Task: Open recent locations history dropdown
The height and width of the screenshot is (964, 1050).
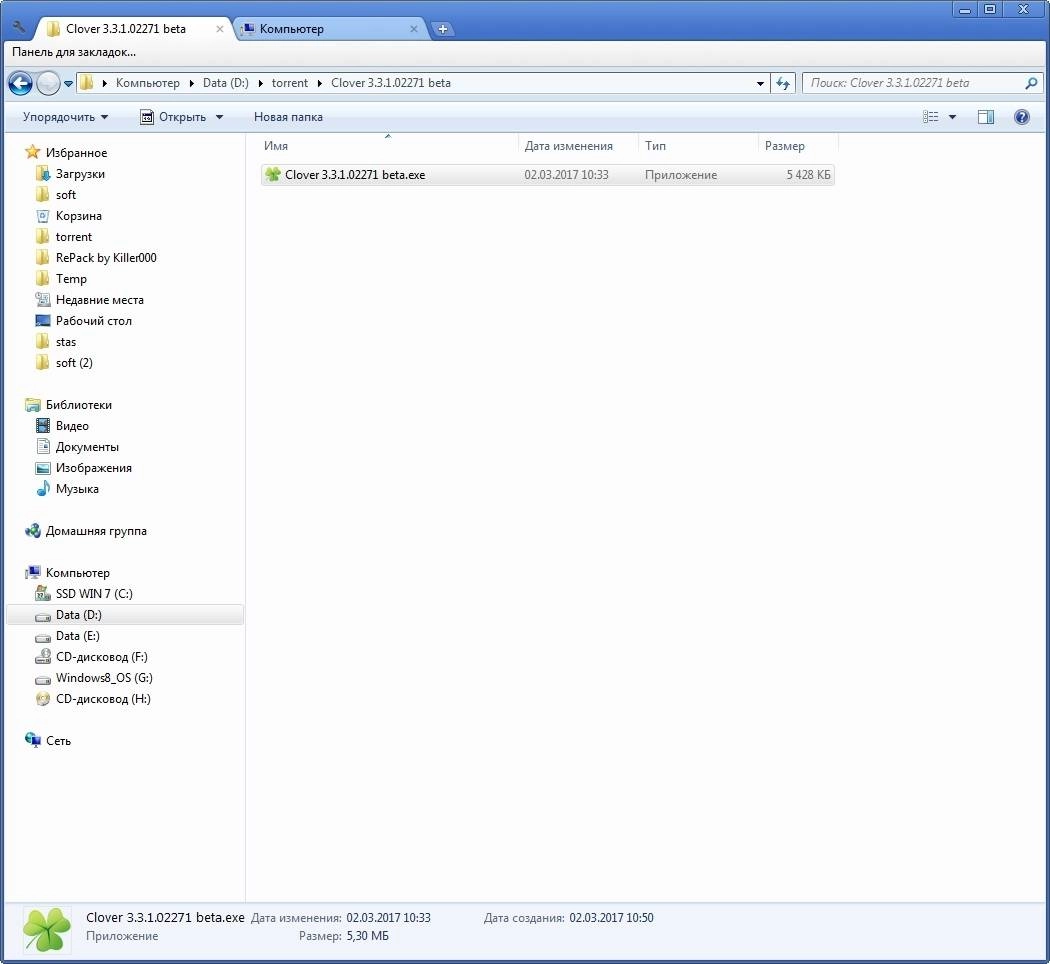Action: (x=68, y=84)
